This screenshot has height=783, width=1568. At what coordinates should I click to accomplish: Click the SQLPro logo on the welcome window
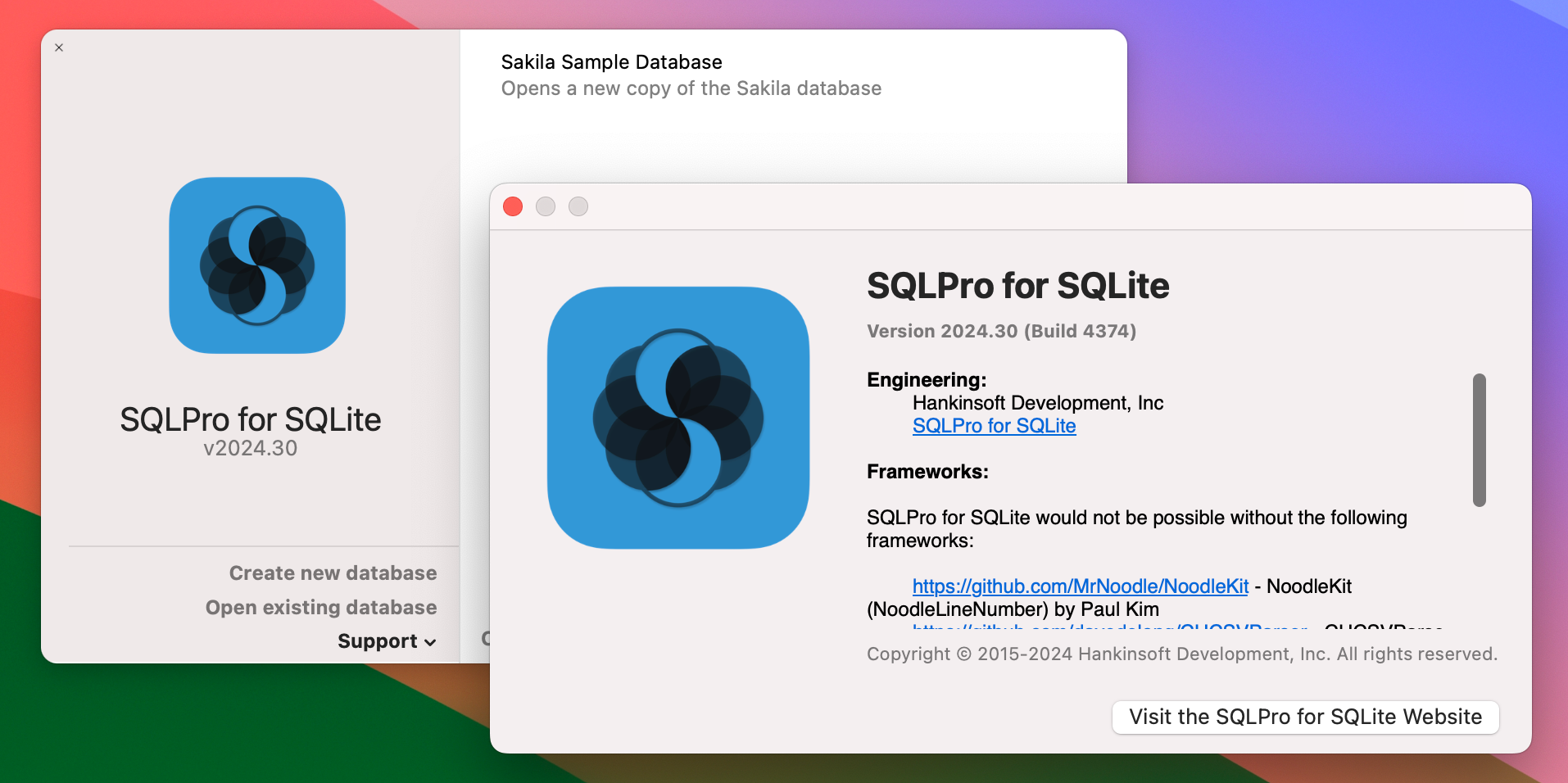(x=256, y=266)
